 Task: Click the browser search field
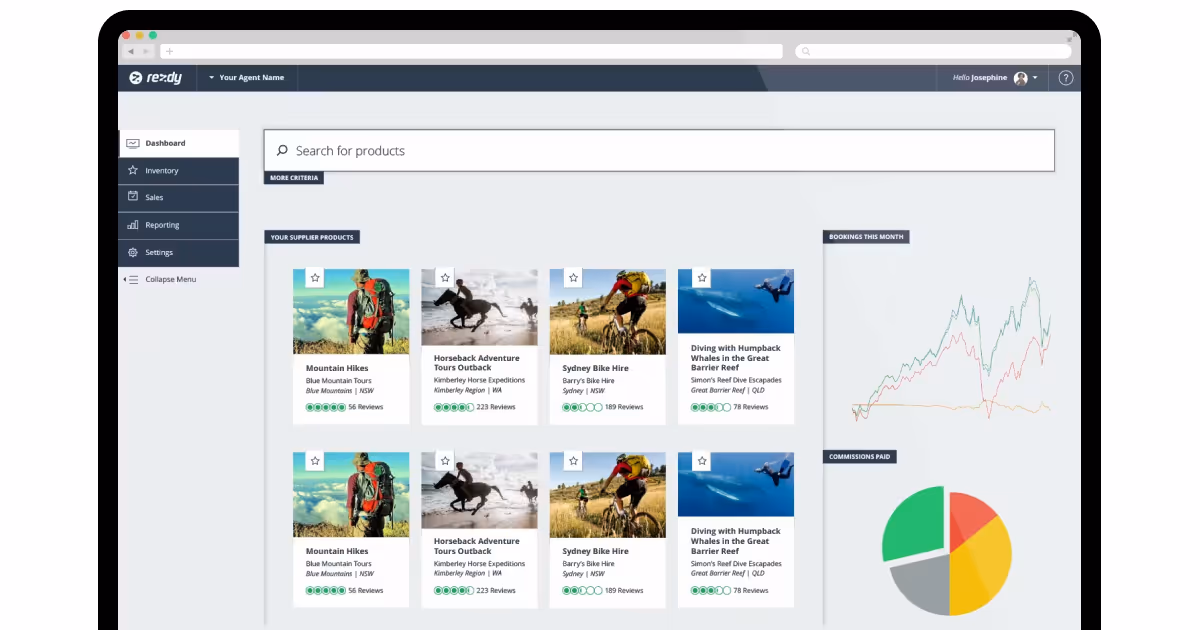(933, 51)
